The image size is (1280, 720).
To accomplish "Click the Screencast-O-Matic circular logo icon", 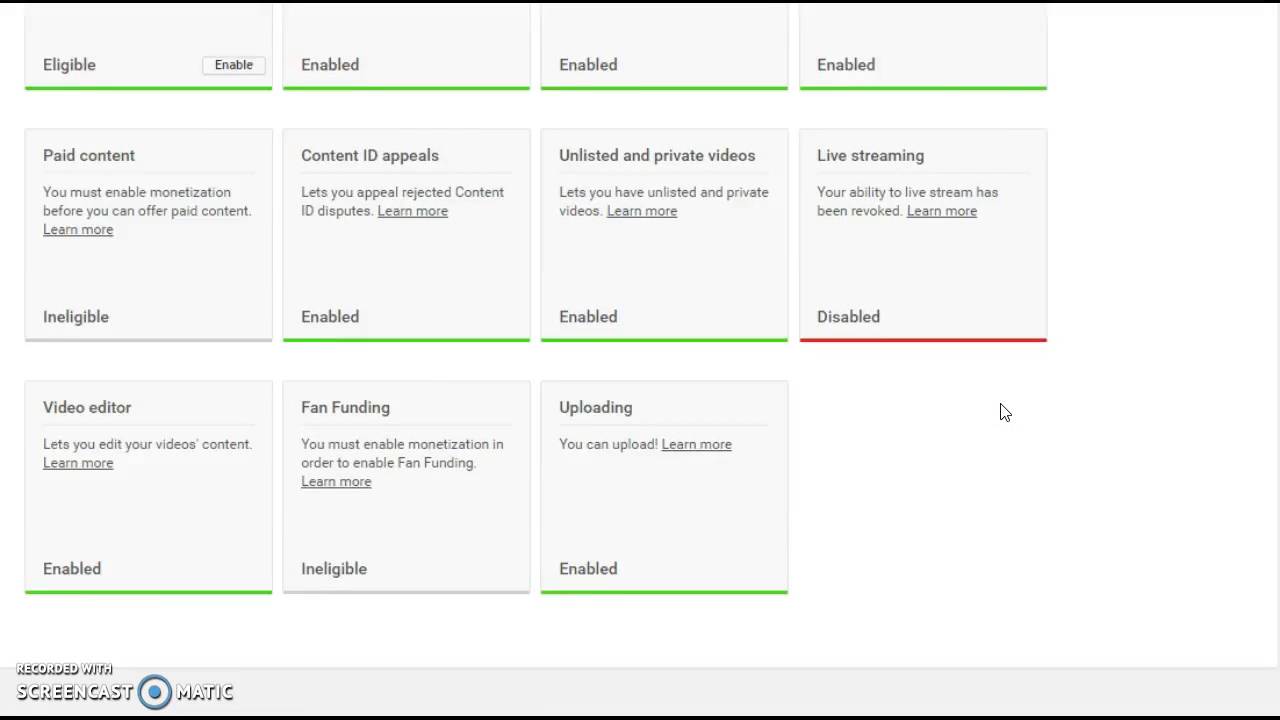I will [155, 692].
